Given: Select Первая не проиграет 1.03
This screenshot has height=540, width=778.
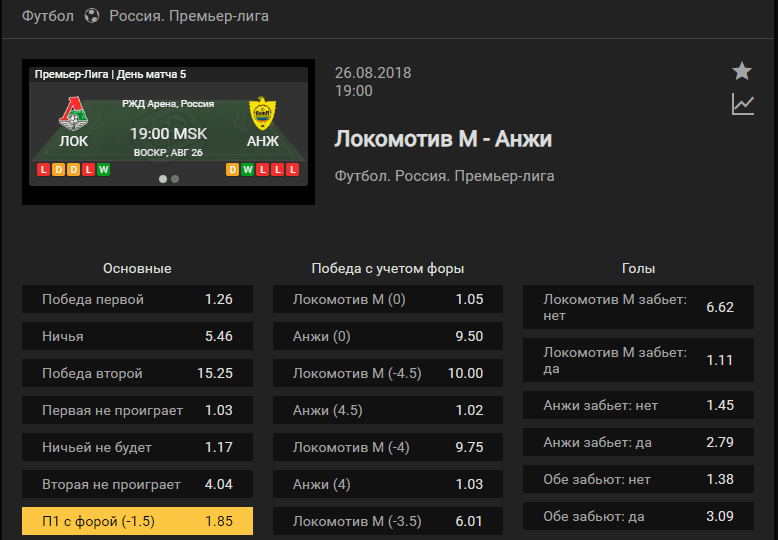Looking at the screenshot, I should (x=137, y=410).
